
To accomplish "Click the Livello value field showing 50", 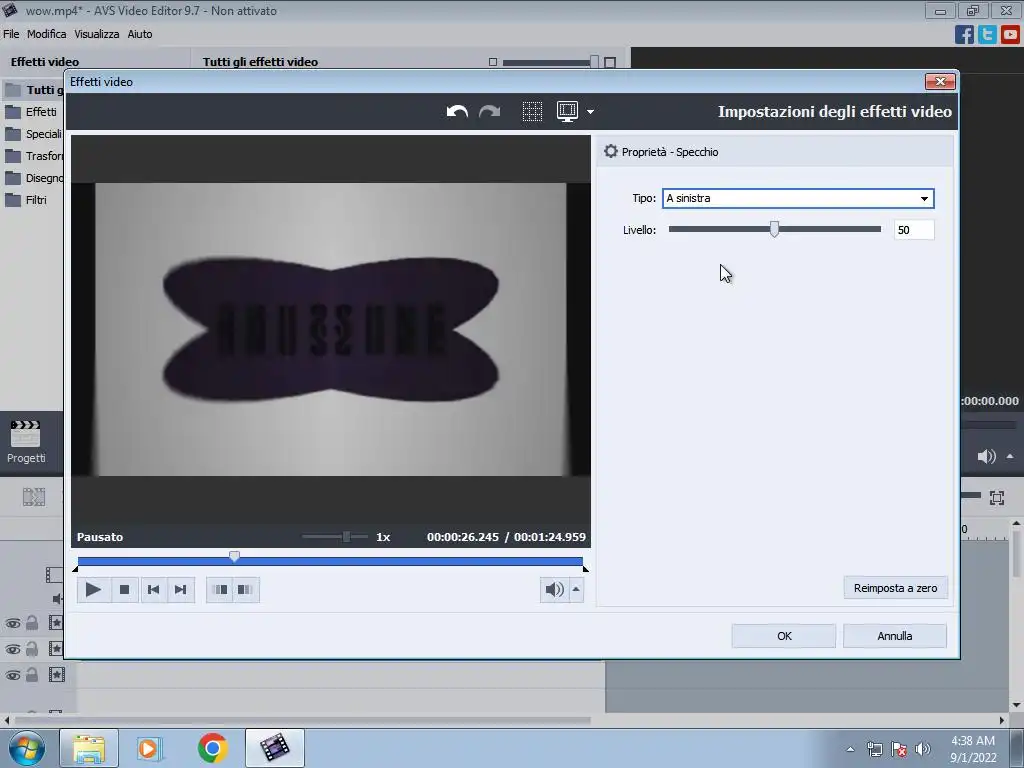I will [x=914, y=230].
